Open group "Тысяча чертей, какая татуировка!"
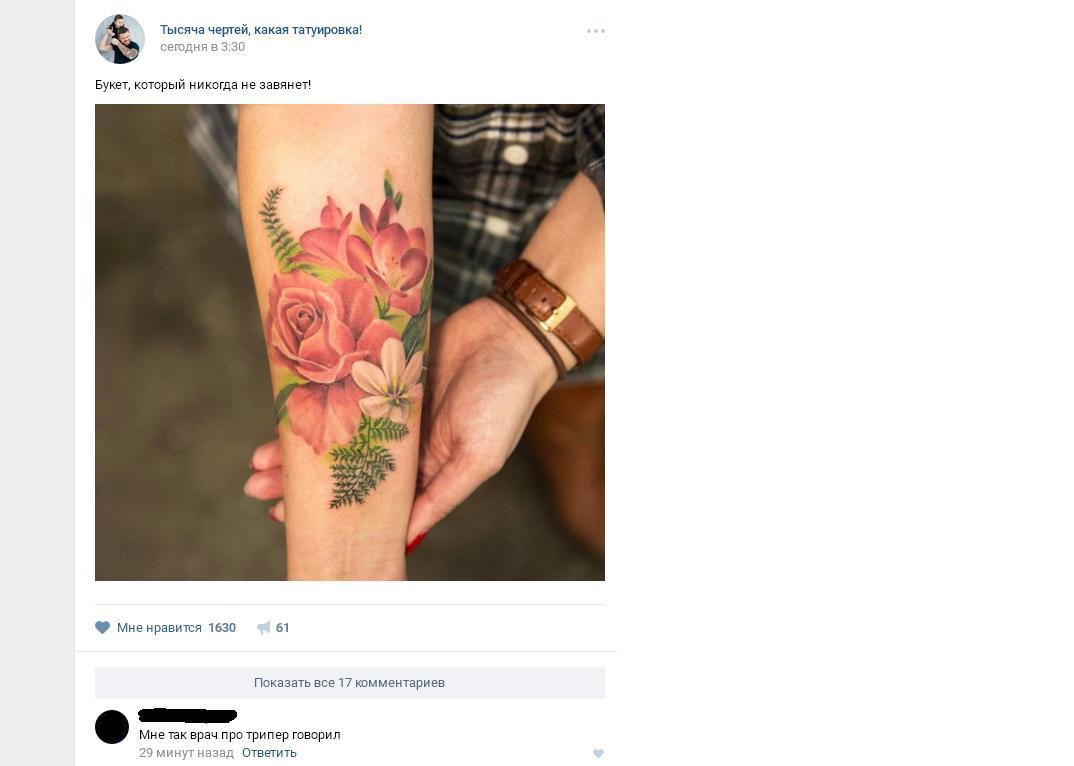This screenshot has width=1074, height=766. click(x=261, y=29)
